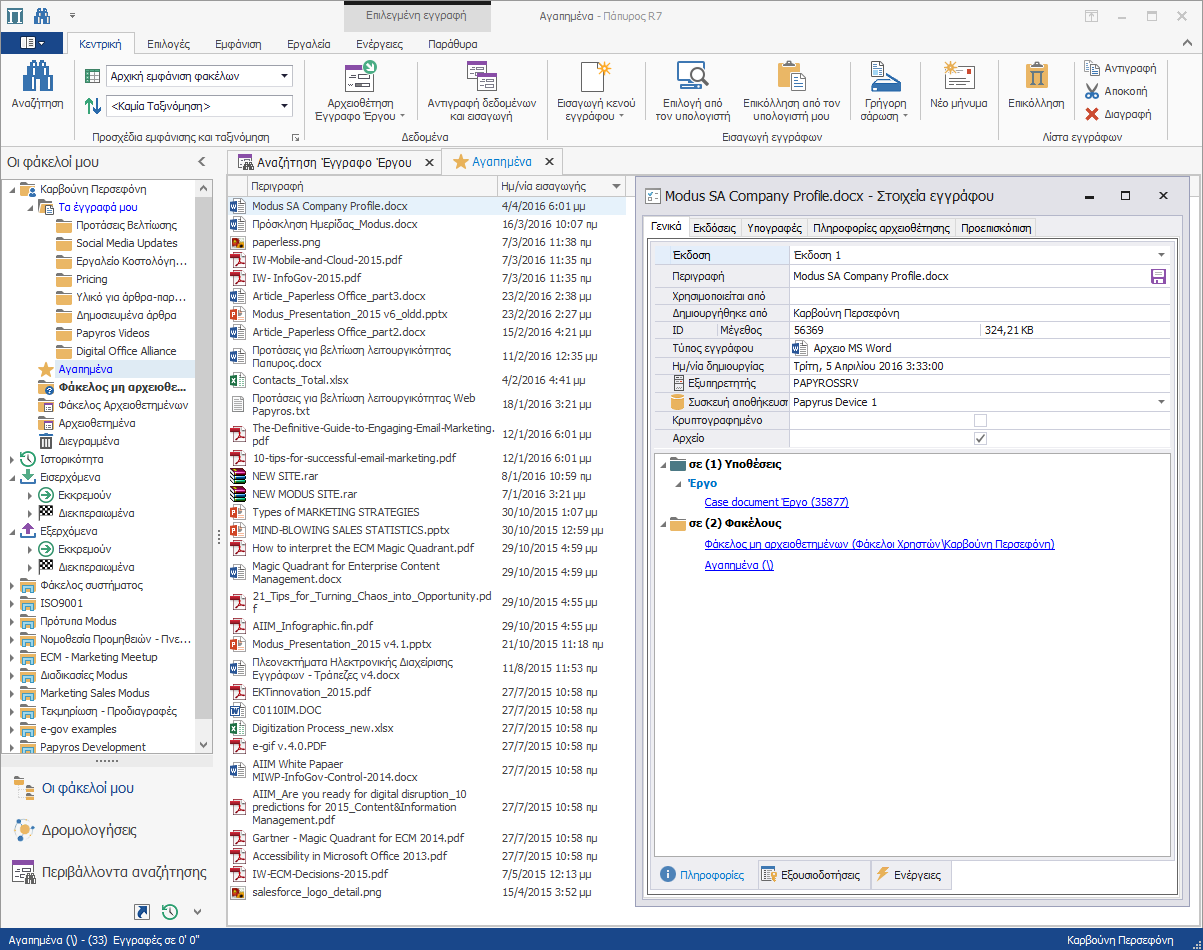Click Αρχειοθέτηση Έγγραφο Έργου icon

pos(360,76)
